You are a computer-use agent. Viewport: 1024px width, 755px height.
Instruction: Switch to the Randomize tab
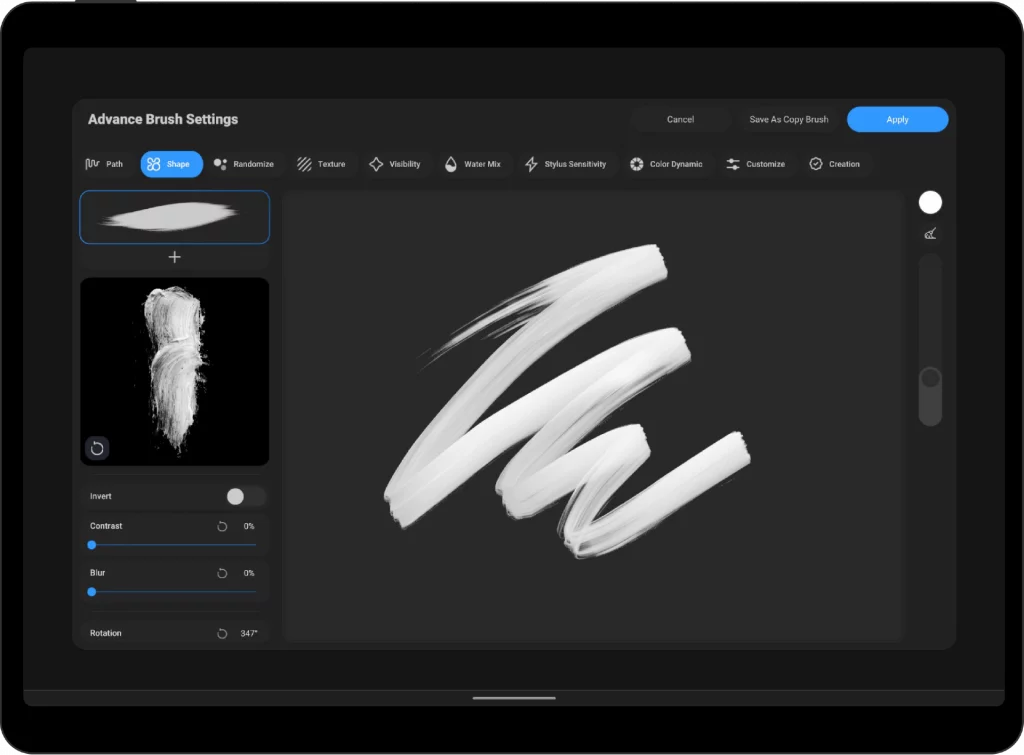pos(244,164)
